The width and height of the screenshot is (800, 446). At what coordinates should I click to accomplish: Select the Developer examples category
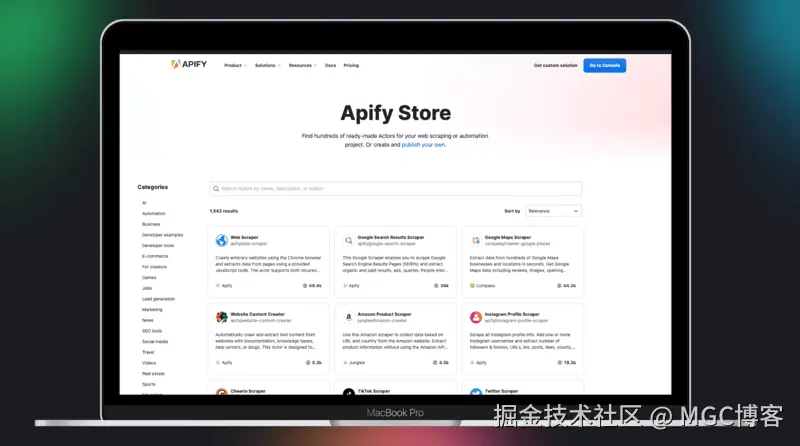(162, 235)
